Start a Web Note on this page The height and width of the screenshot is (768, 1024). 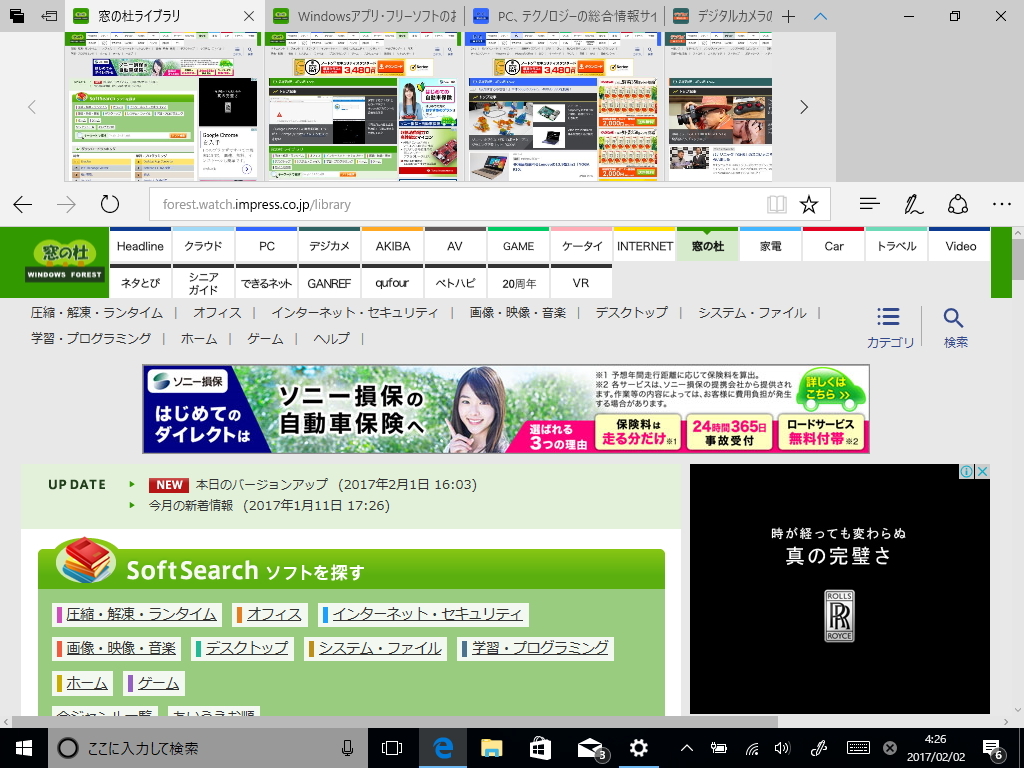912,204
